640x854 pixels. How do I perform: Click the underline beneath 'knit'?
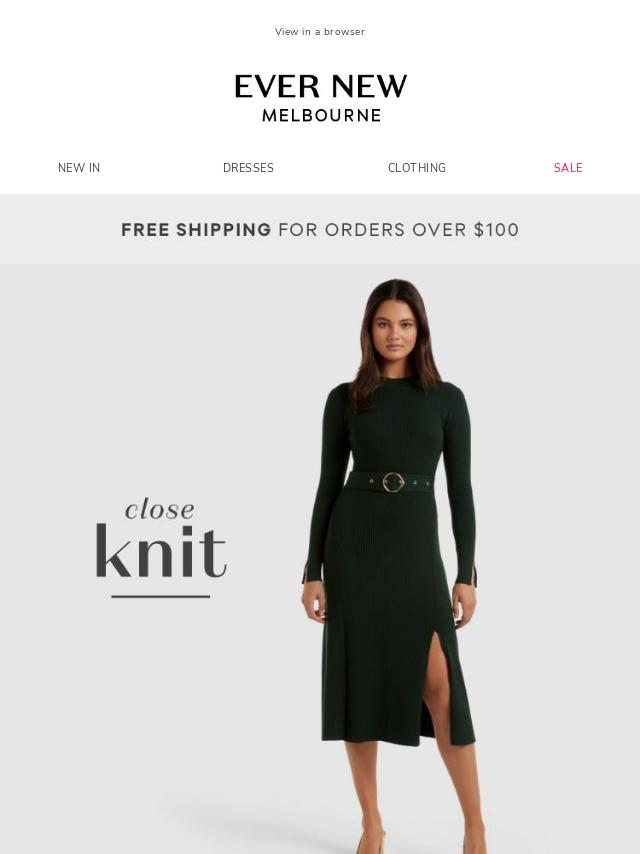(x=161, y=596)
